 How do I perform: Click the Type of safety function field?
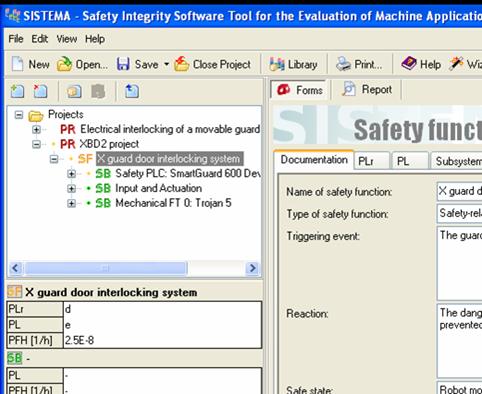(x=459, y=213)
